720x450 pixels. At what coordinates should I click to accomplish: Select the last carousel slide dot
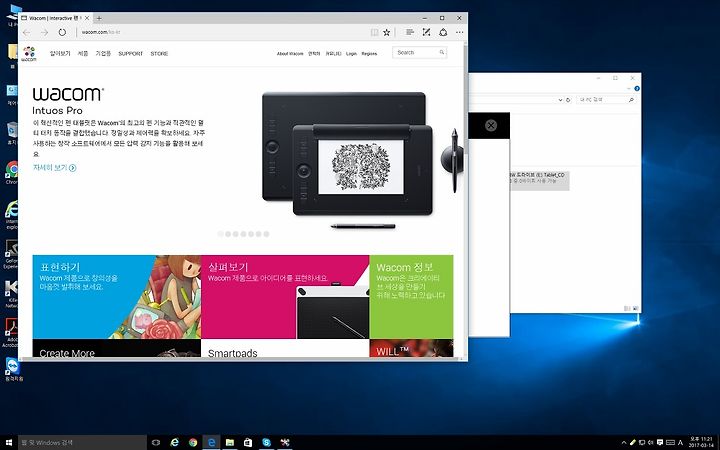click(x=266, y=234)
